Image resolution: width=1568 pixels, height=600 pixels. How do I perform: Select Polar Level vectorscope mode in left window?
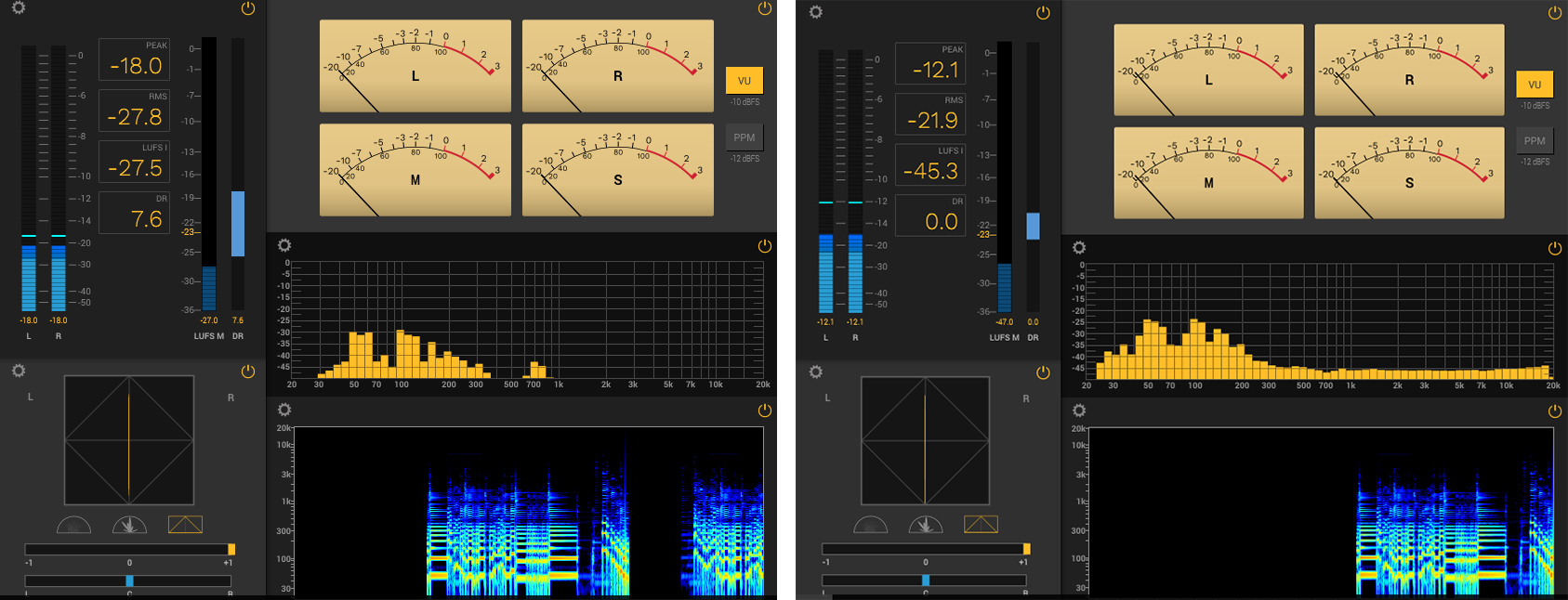(x=129, y=526)
